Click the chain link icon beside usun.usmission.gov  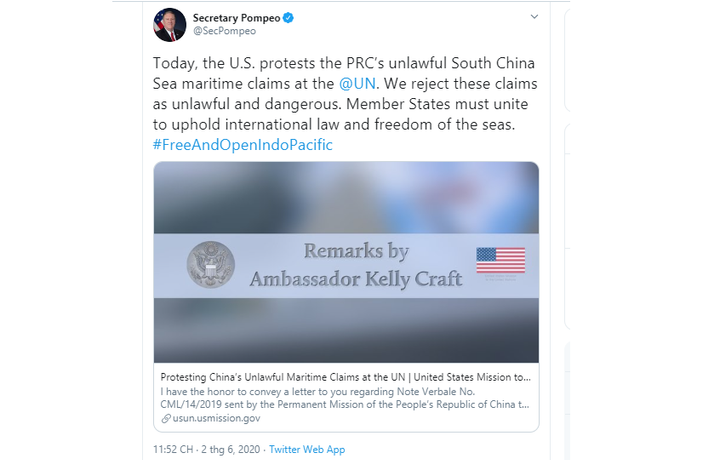point(165,418)
